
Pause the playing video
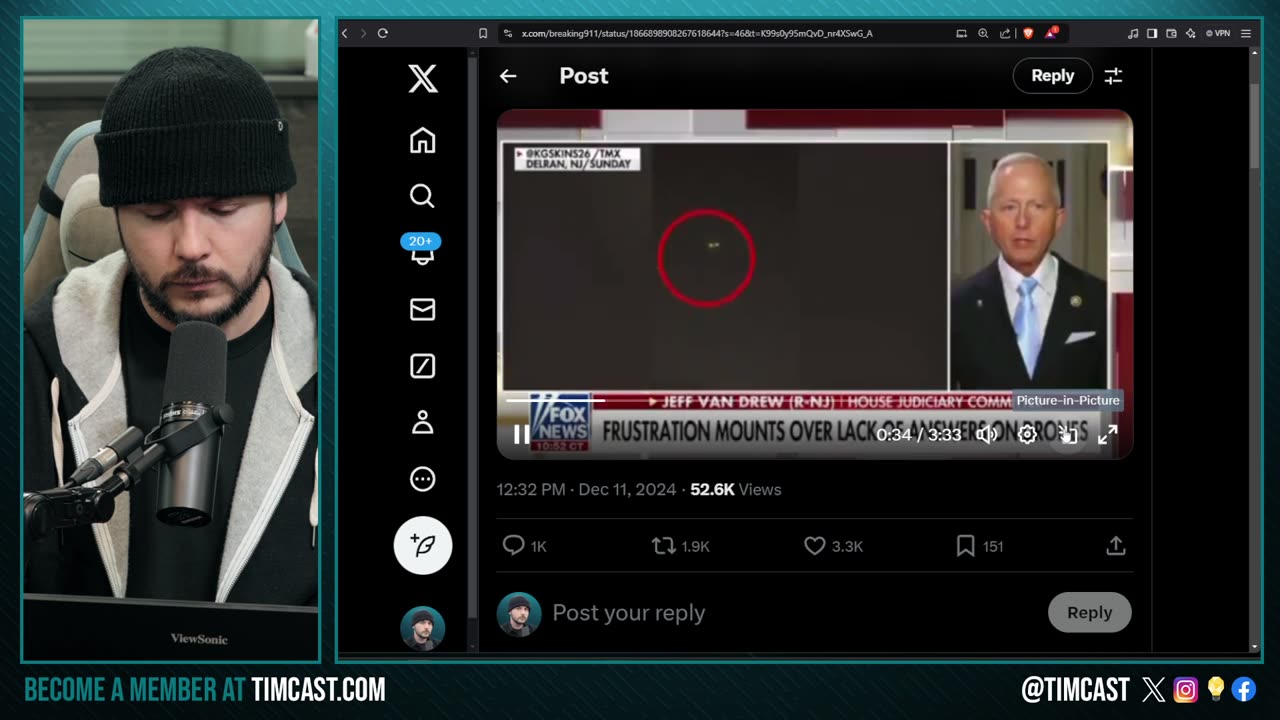tap(521, 434)
